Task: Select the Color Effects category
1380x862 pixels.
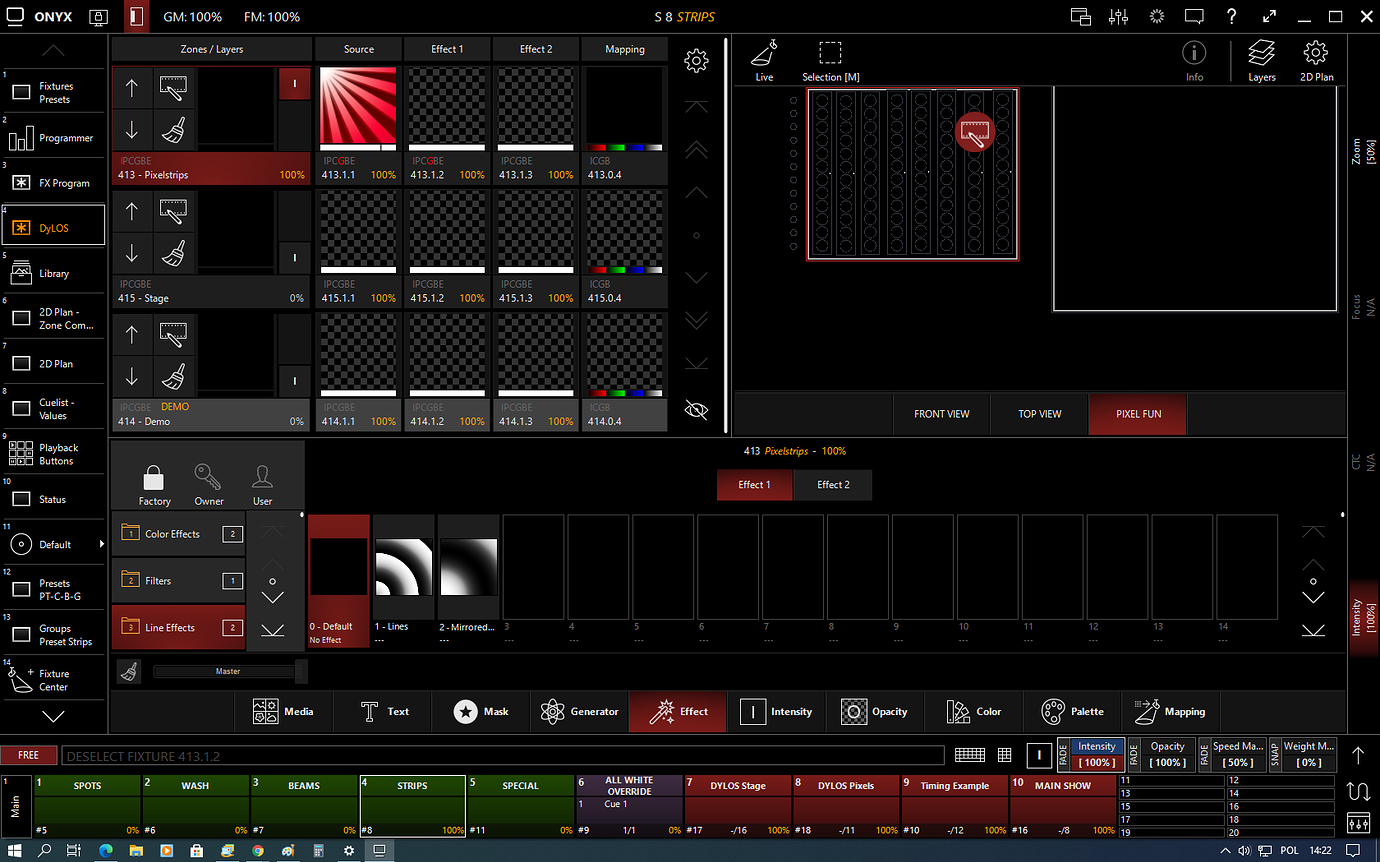Action: point(178,534)
